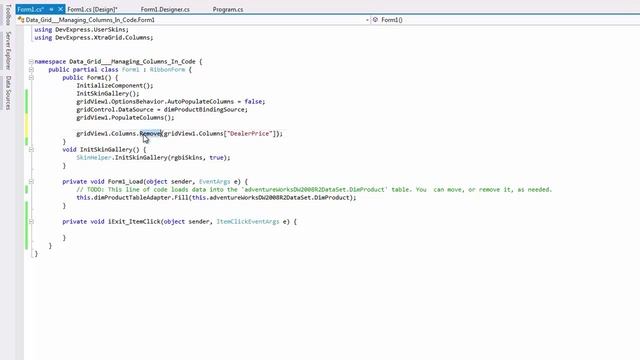Viewport: 640px width, 360px height.
Task: Select the active Form1.cs tab
Action: pos(31,9)
